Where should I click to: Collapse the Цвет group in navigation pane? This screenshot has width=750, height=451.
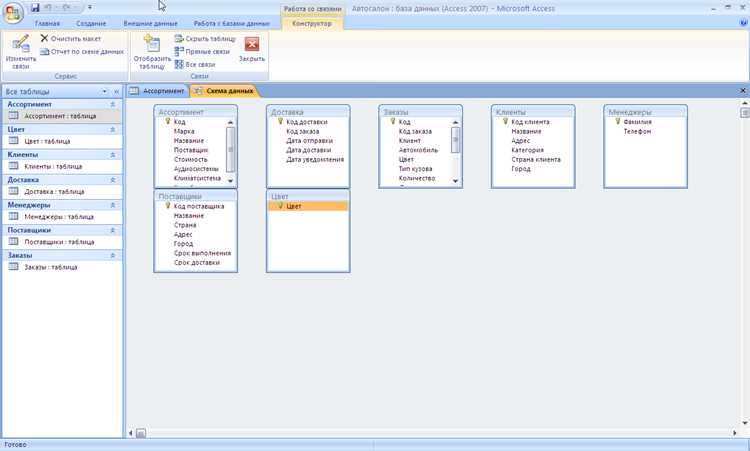coord(113,130)
